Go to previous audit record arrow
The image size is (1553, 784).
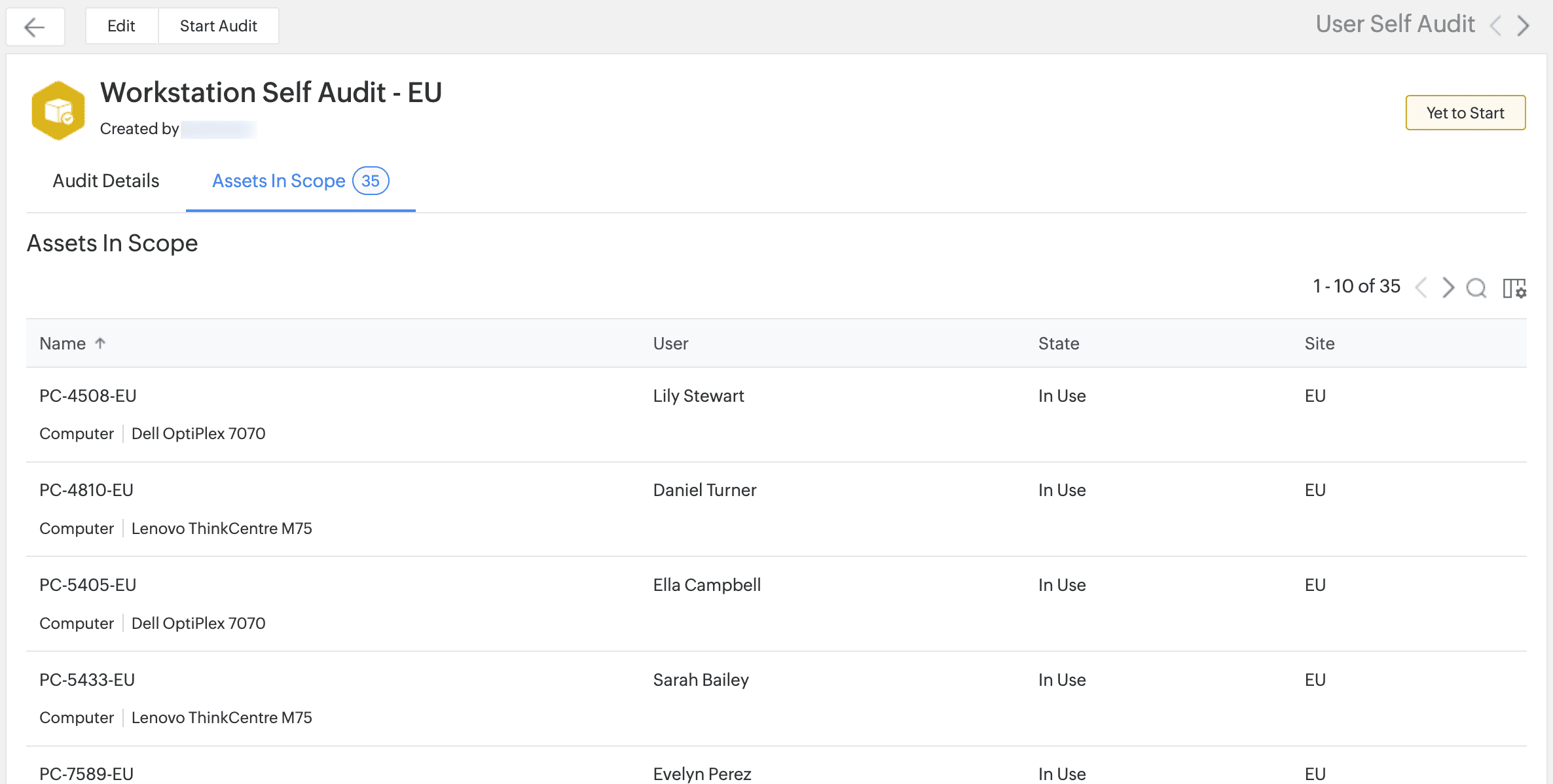[1495, 26]
